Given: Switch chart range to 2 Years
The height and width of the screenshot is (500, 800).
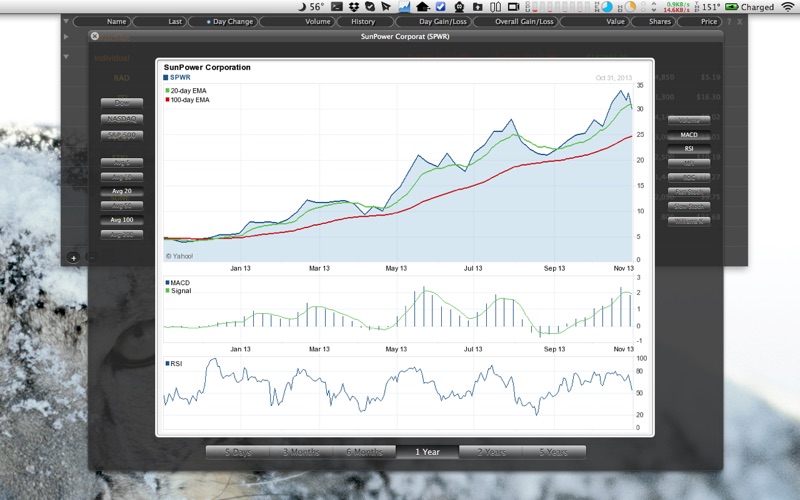Looking at the screenshot, I should point(491,452).
